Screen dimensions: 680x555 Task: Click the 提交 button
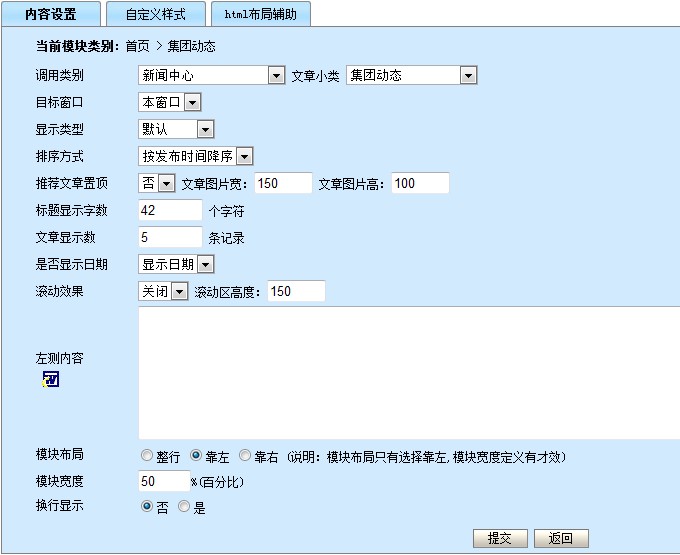tap(499, 538)
